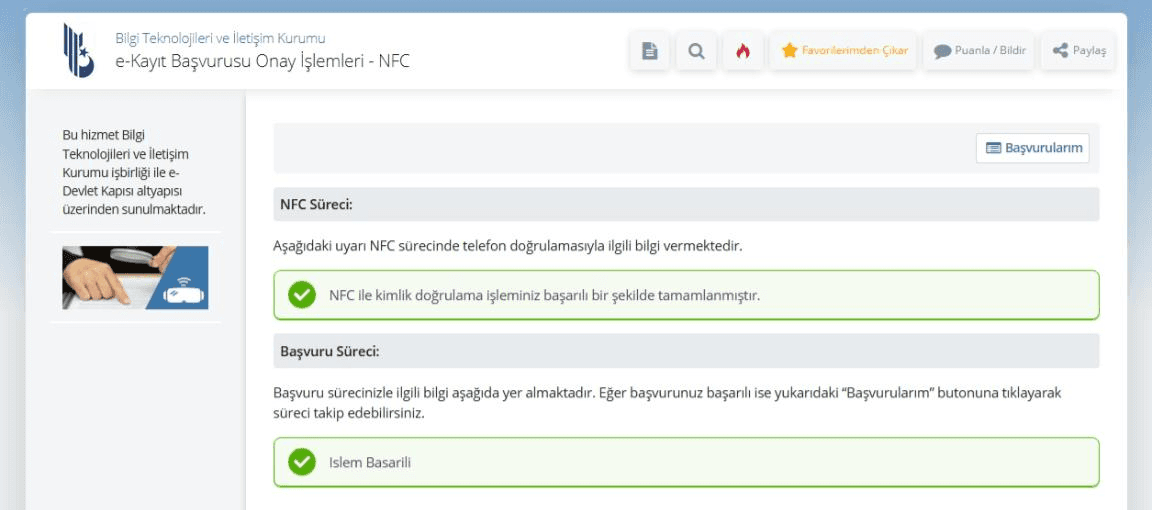1152x510 pixels.
Task: Open Puanla / Bildir feedback button
Action: pos(979,51)
